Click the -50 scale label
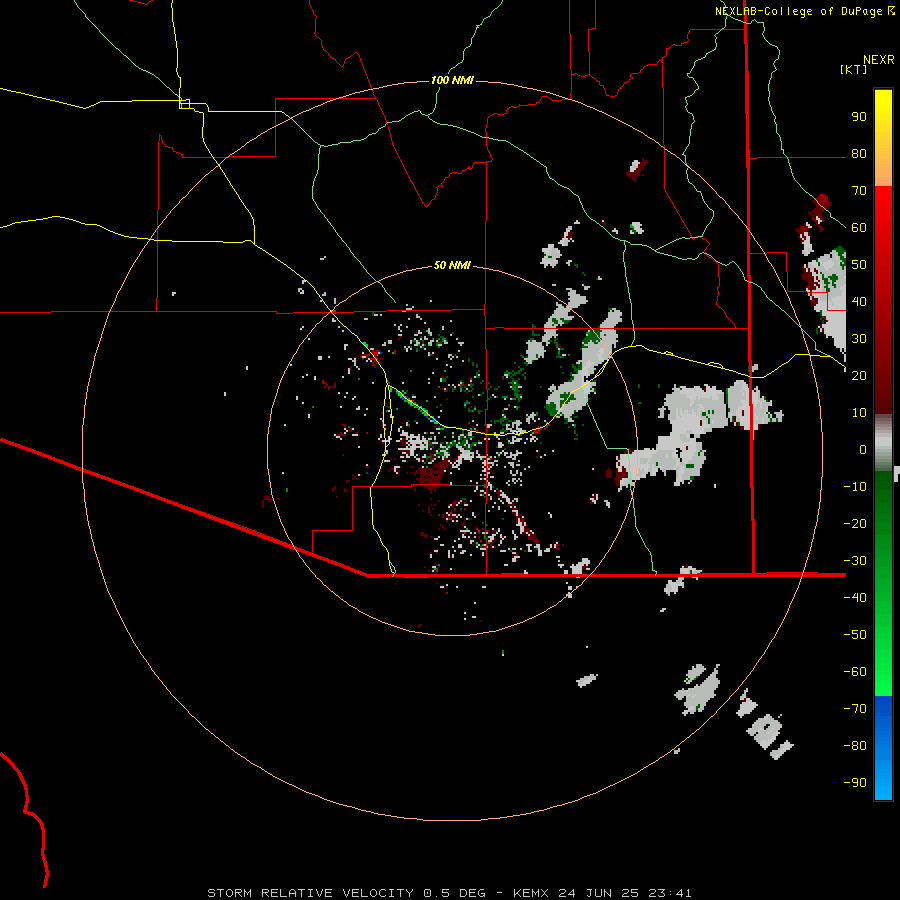The height and width of the screenshot is (900, 900). click(855, 634)
